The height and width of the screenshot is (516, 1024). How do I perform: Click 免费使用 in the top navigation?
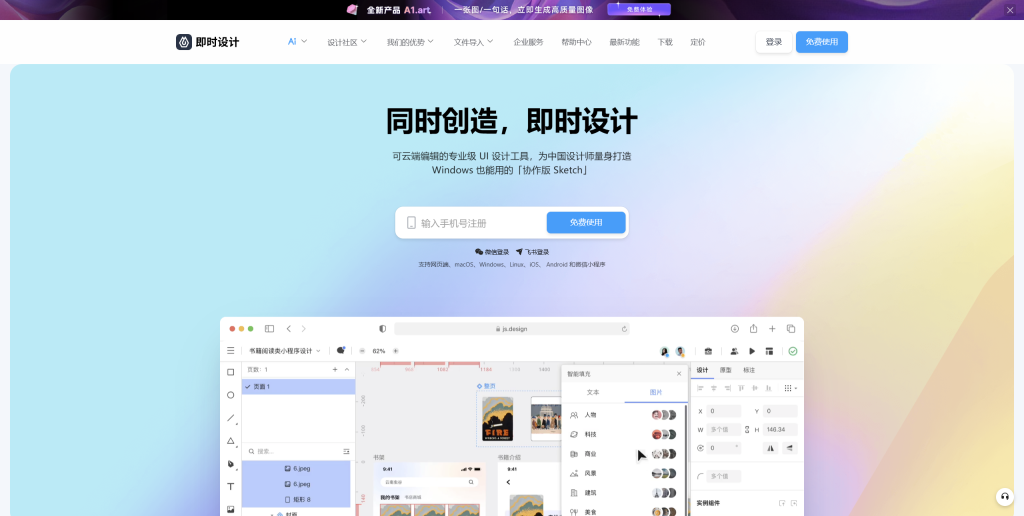822,42
